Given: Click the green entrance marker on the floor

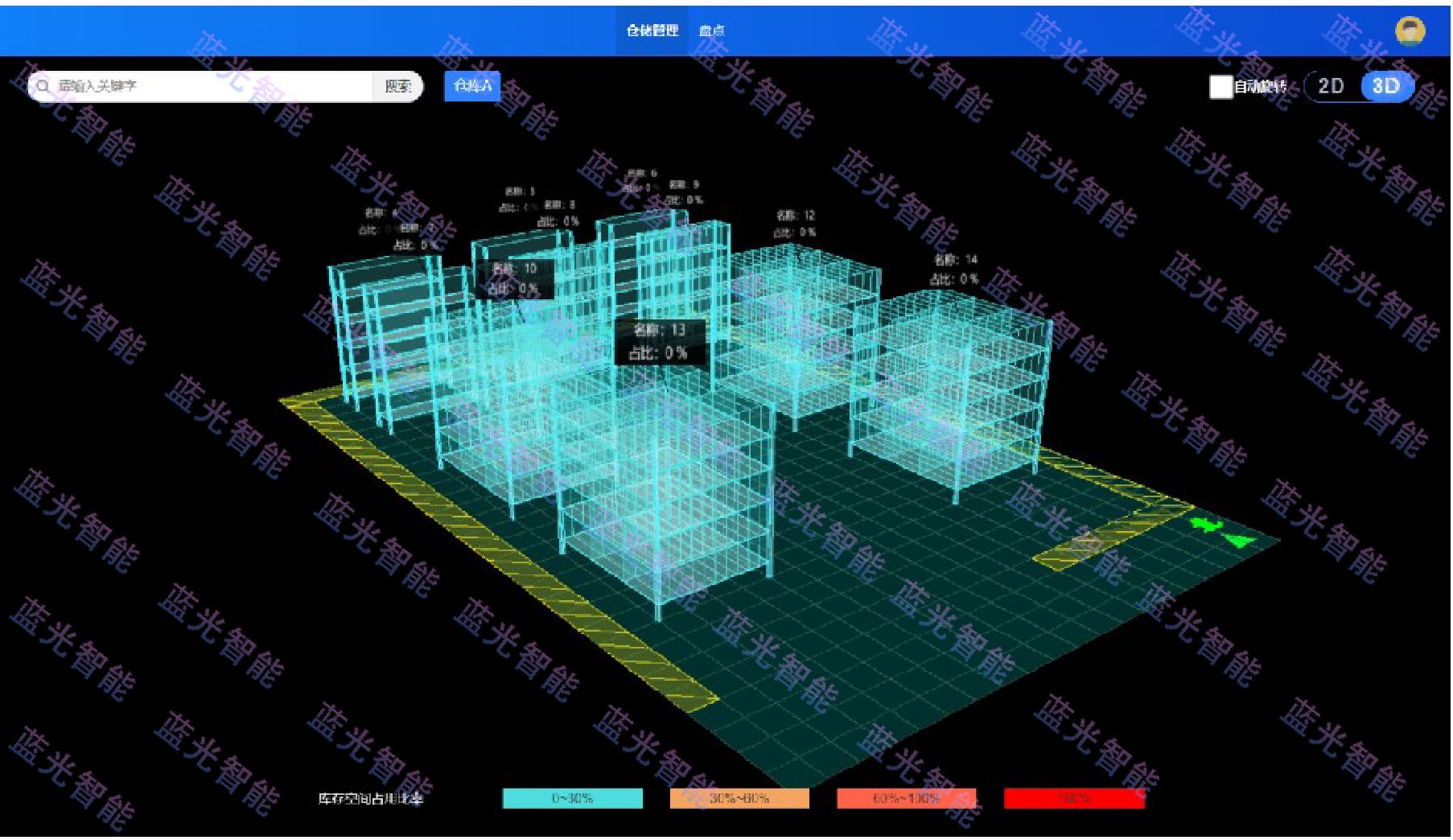Looking at the screenshot, I should 1221,532.
